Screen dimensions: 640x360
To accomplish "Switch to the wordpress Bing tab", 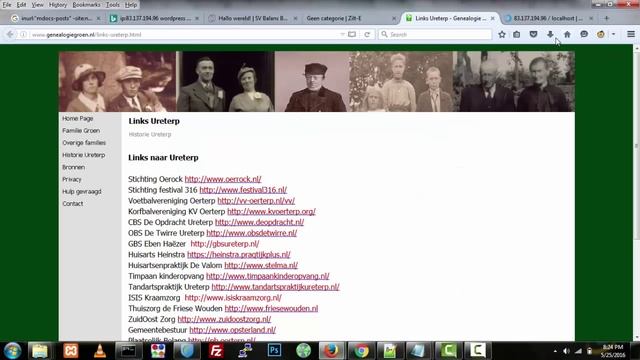I will (154, 18).
